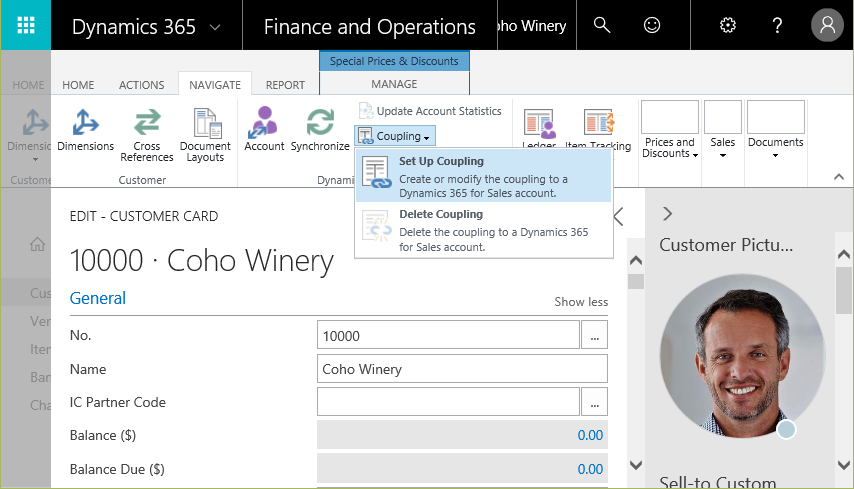The height and width of the screenshot is (489, 854).
Task: Toggle the Coupling dropdown button
Action: click(395, 136)
